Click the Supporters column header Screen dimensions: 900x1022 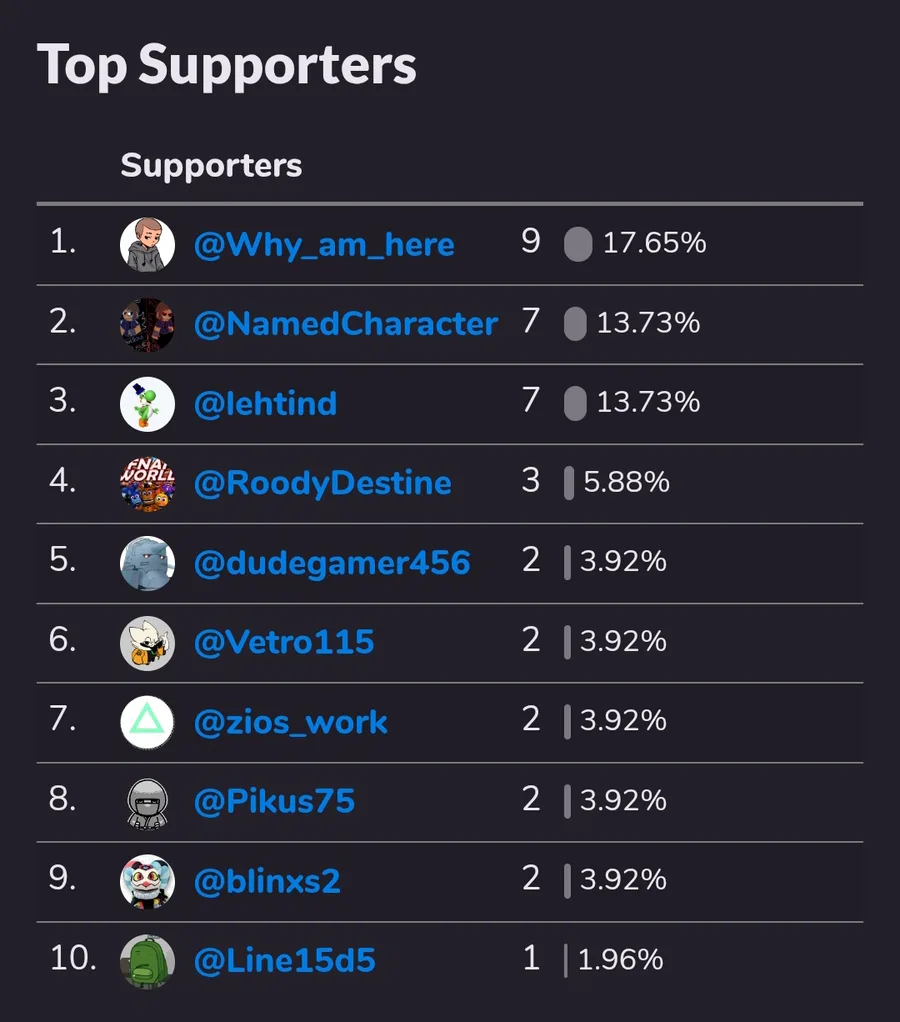tap(211, 166)
